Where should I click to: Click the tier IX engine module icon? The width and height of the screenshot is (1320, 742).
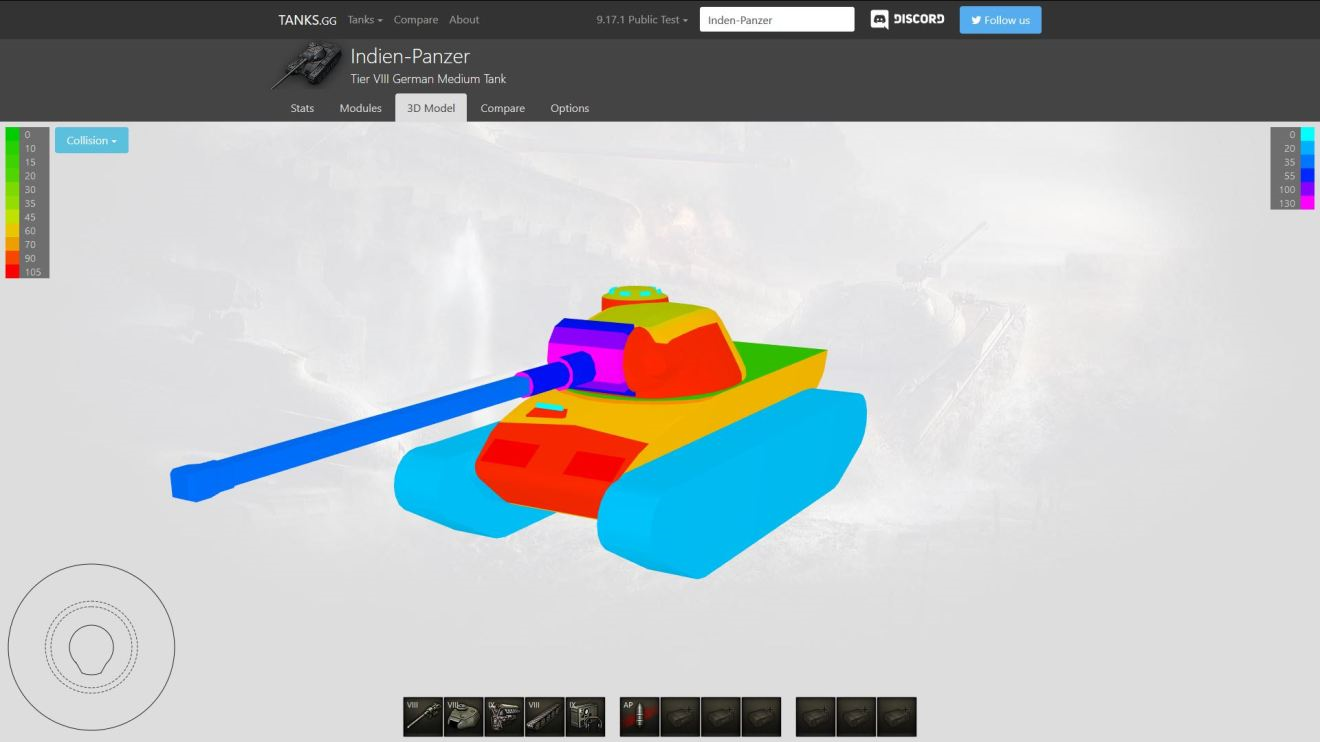coord(504,717)
